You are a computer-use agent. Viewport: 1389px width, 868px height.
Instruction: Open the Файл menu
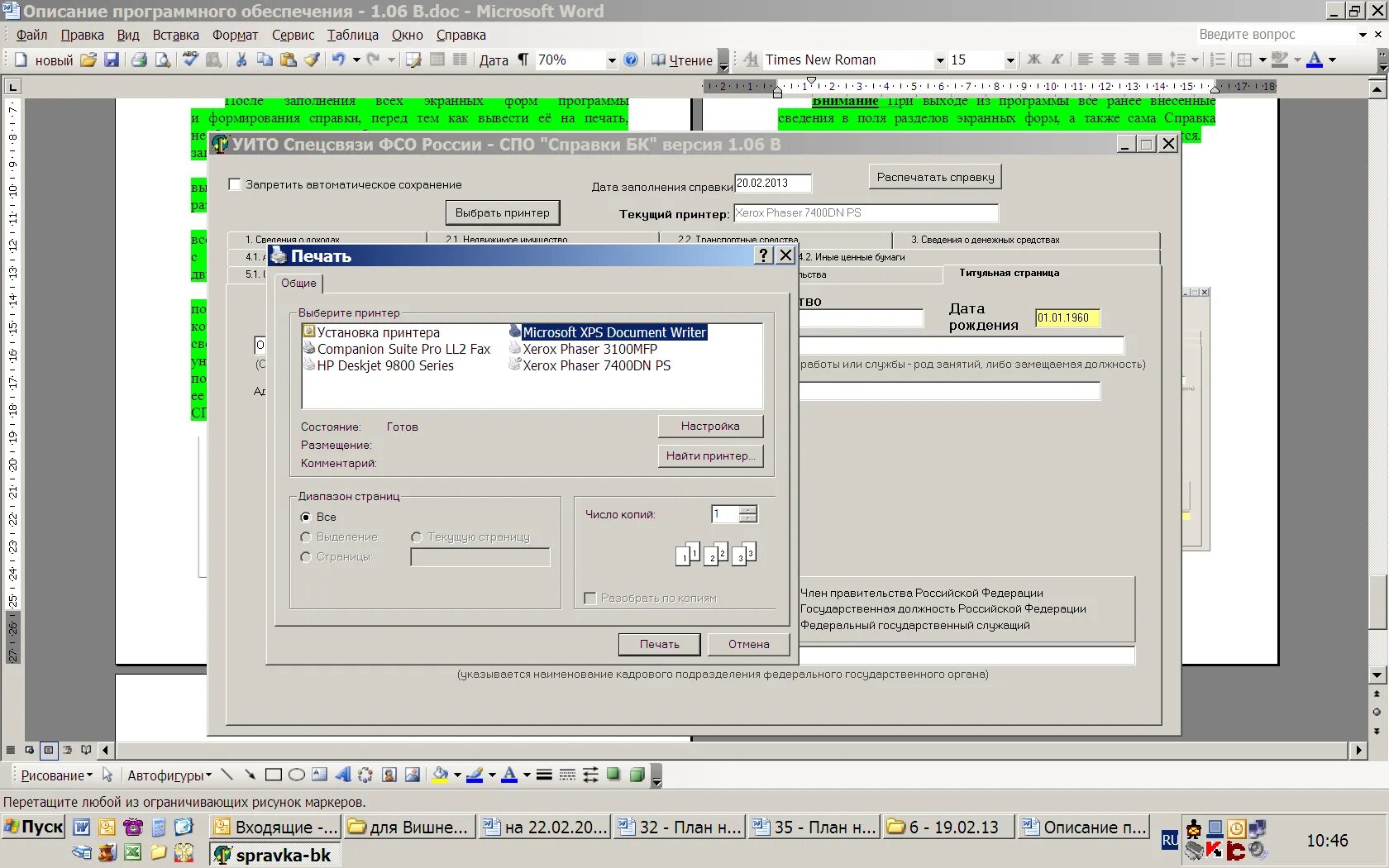32,35
